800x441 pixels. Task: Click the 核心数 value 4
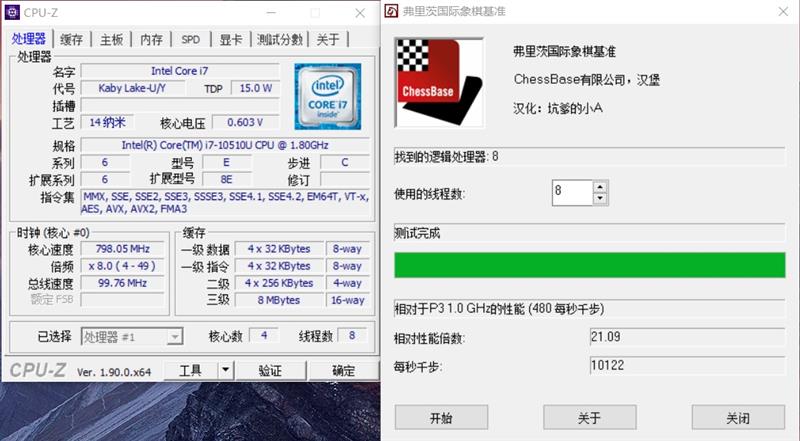(x=264, y=335)
